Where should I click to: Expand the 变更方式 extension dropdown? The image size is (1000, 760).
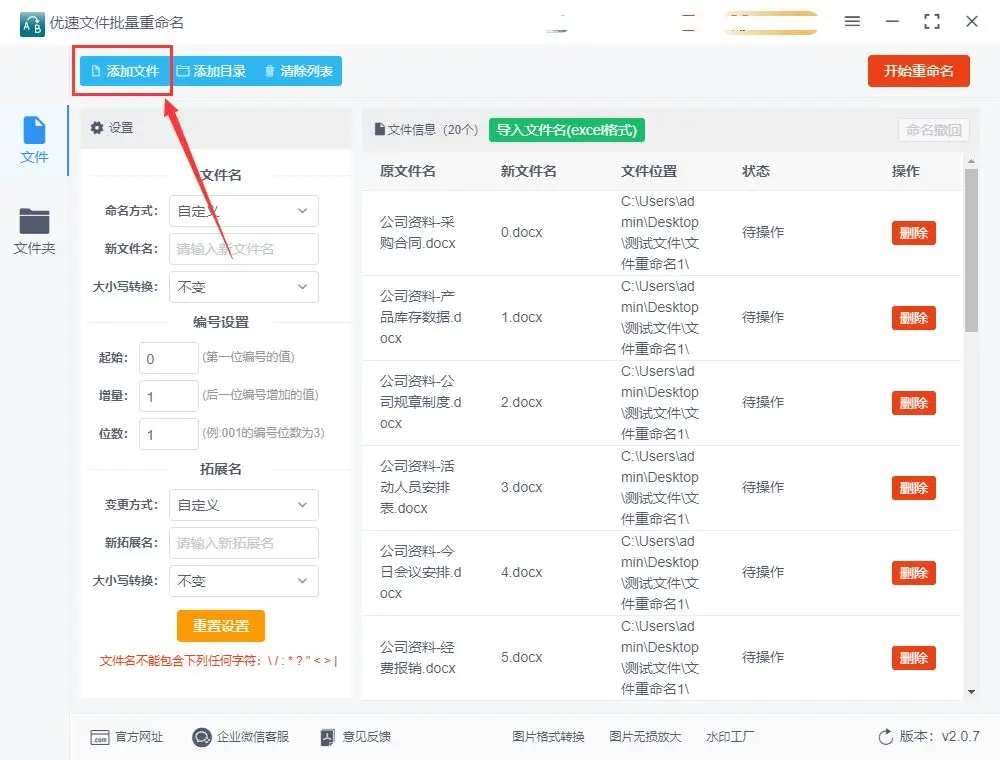click(x=244, y=505)
